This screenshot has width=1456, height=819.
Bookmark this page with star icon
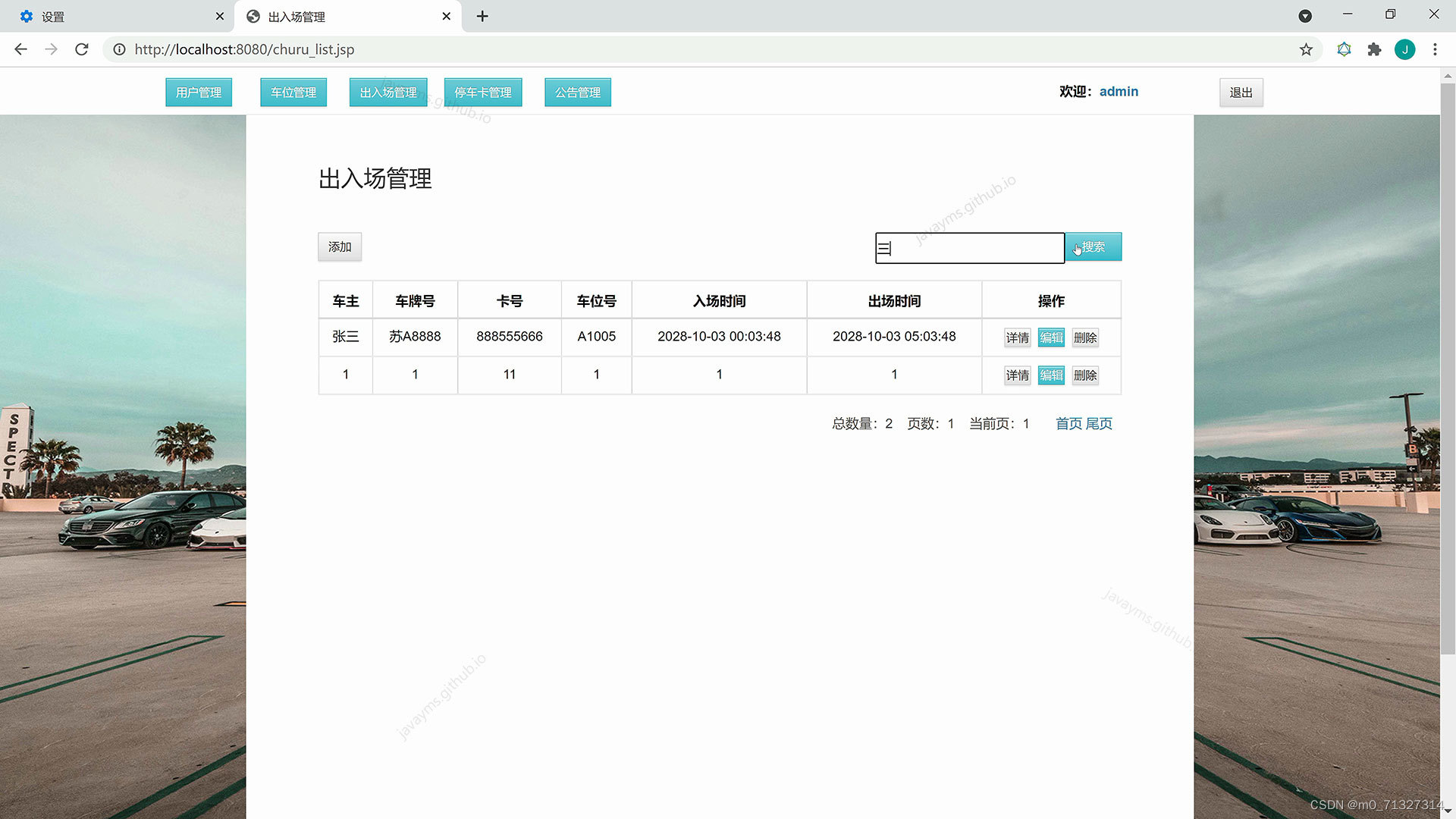(x=1306, y=49)
